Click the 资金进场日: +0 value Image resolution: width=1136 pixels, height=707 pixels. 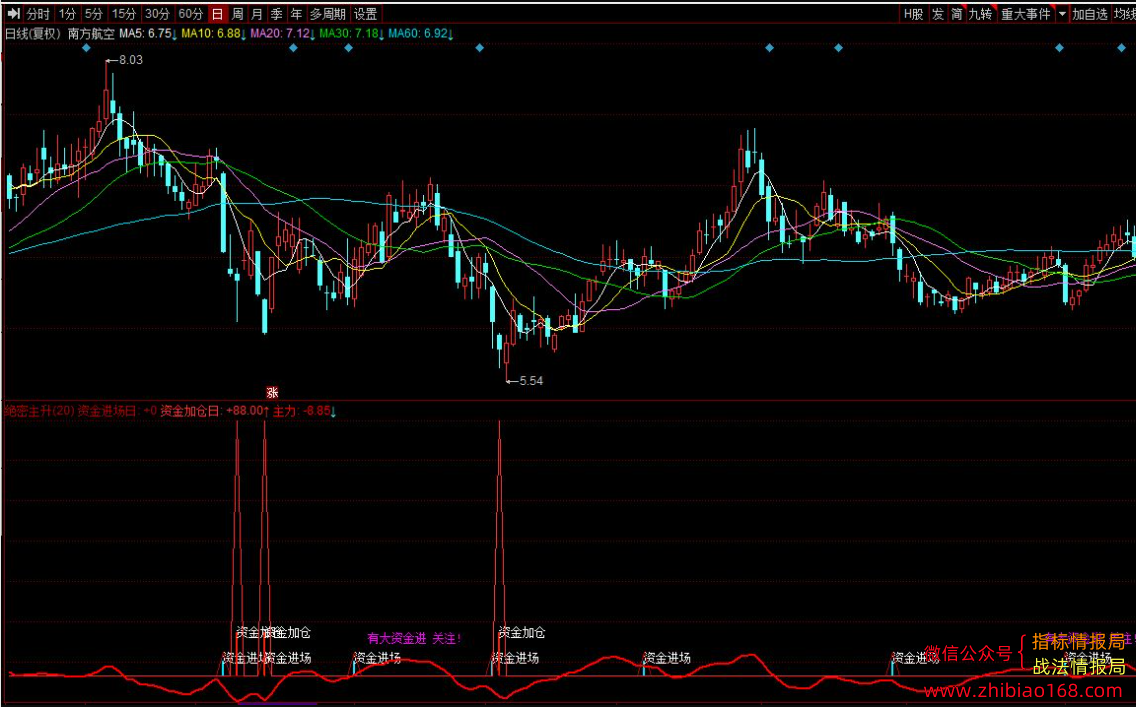[x=117, y=411]
